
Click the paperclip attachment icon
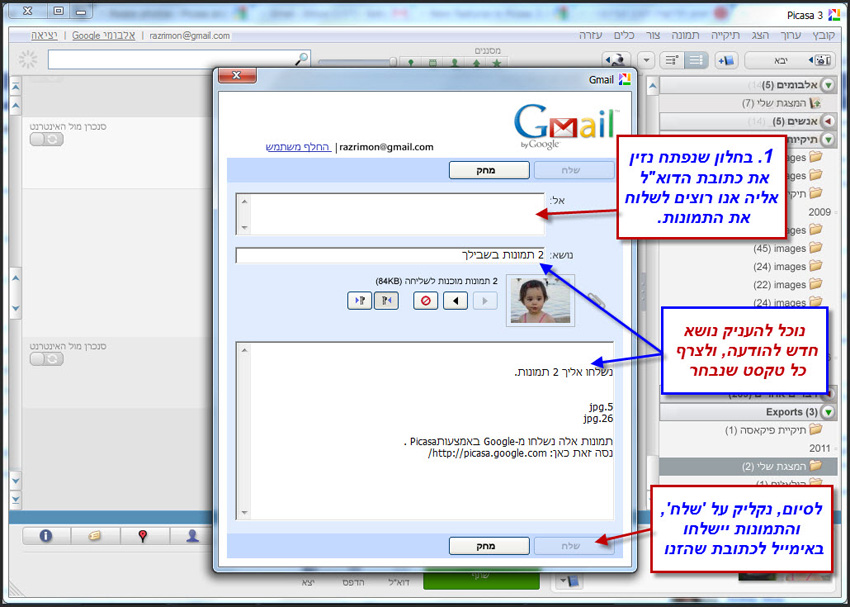595,300
